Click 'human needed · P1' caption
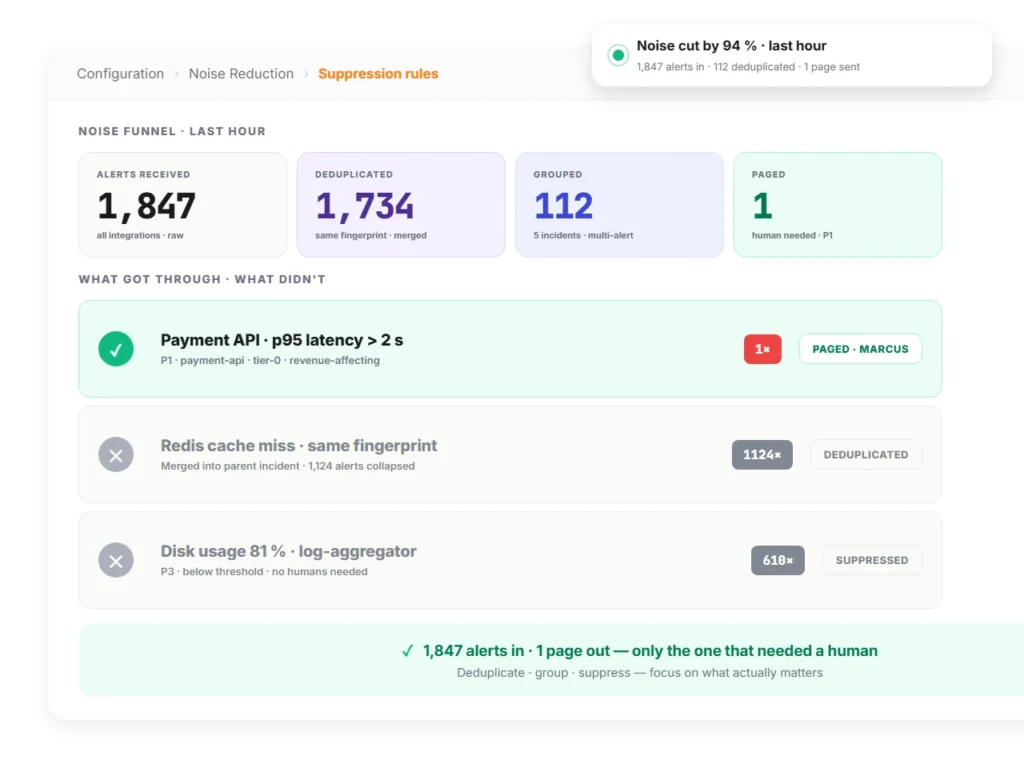The image size is (1024, 768). [x=792, y=235]
